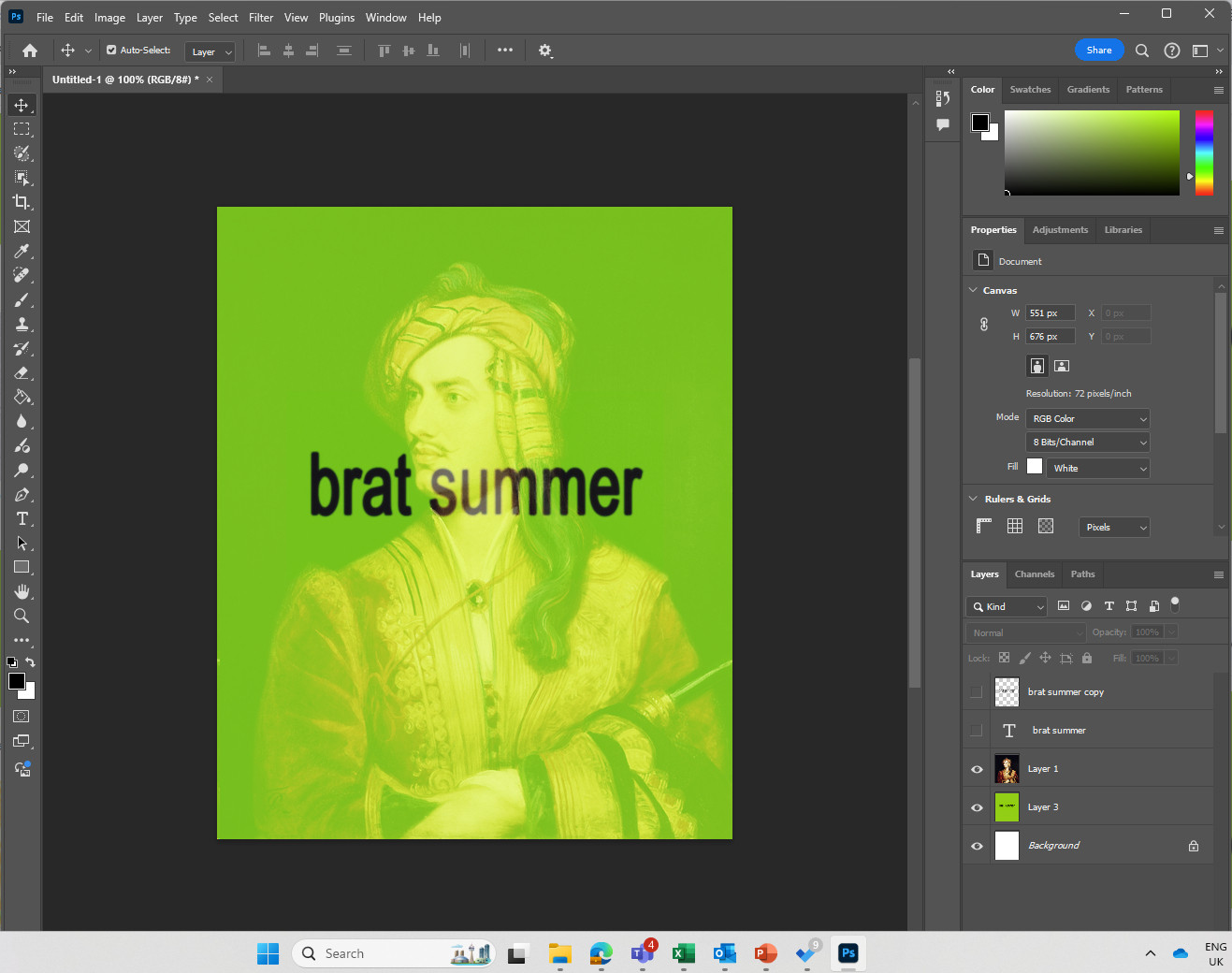Image resolution: width=1232 pixels, height=973 pixels.
Task: Open the 8 Bits/Channel dropdown
Action: pyautogui.click(x=1087, y=442)
